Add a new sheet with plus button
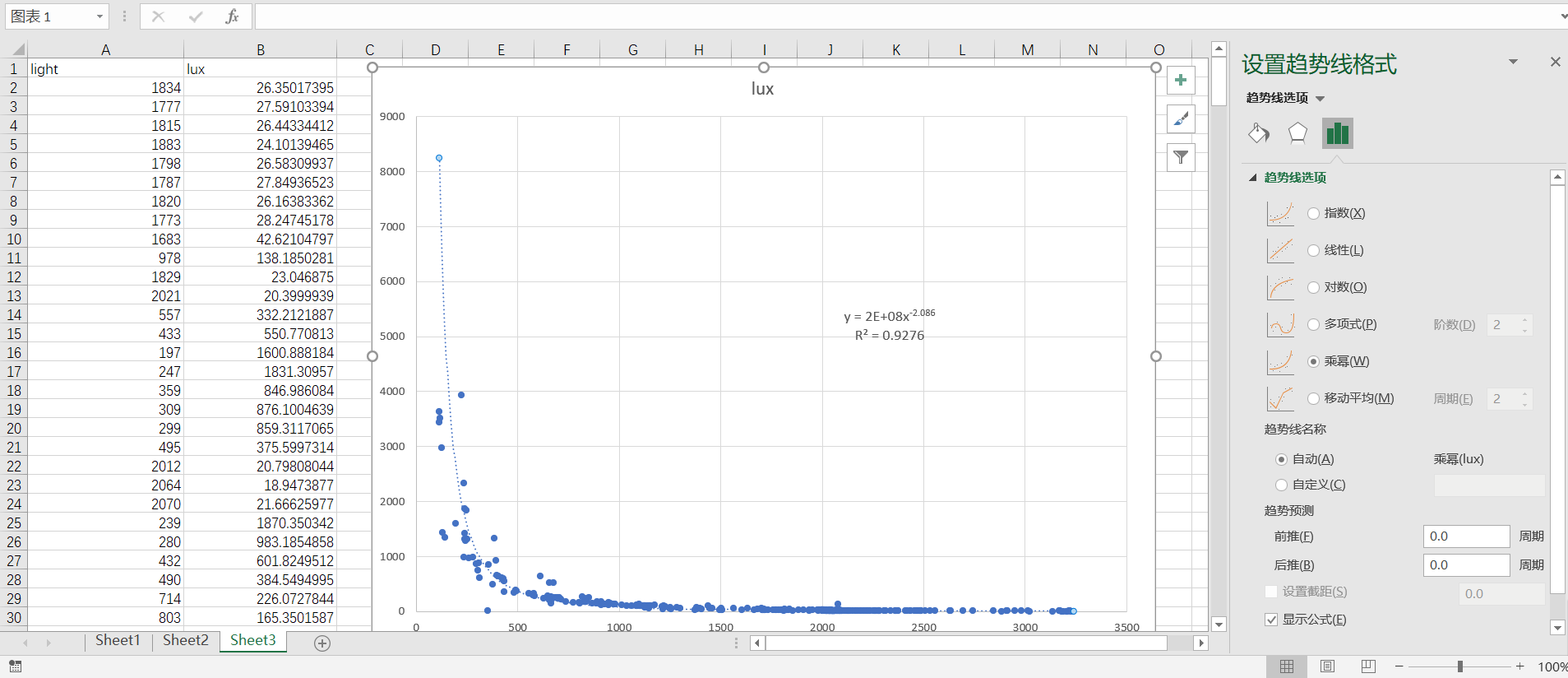 (322, 643)
